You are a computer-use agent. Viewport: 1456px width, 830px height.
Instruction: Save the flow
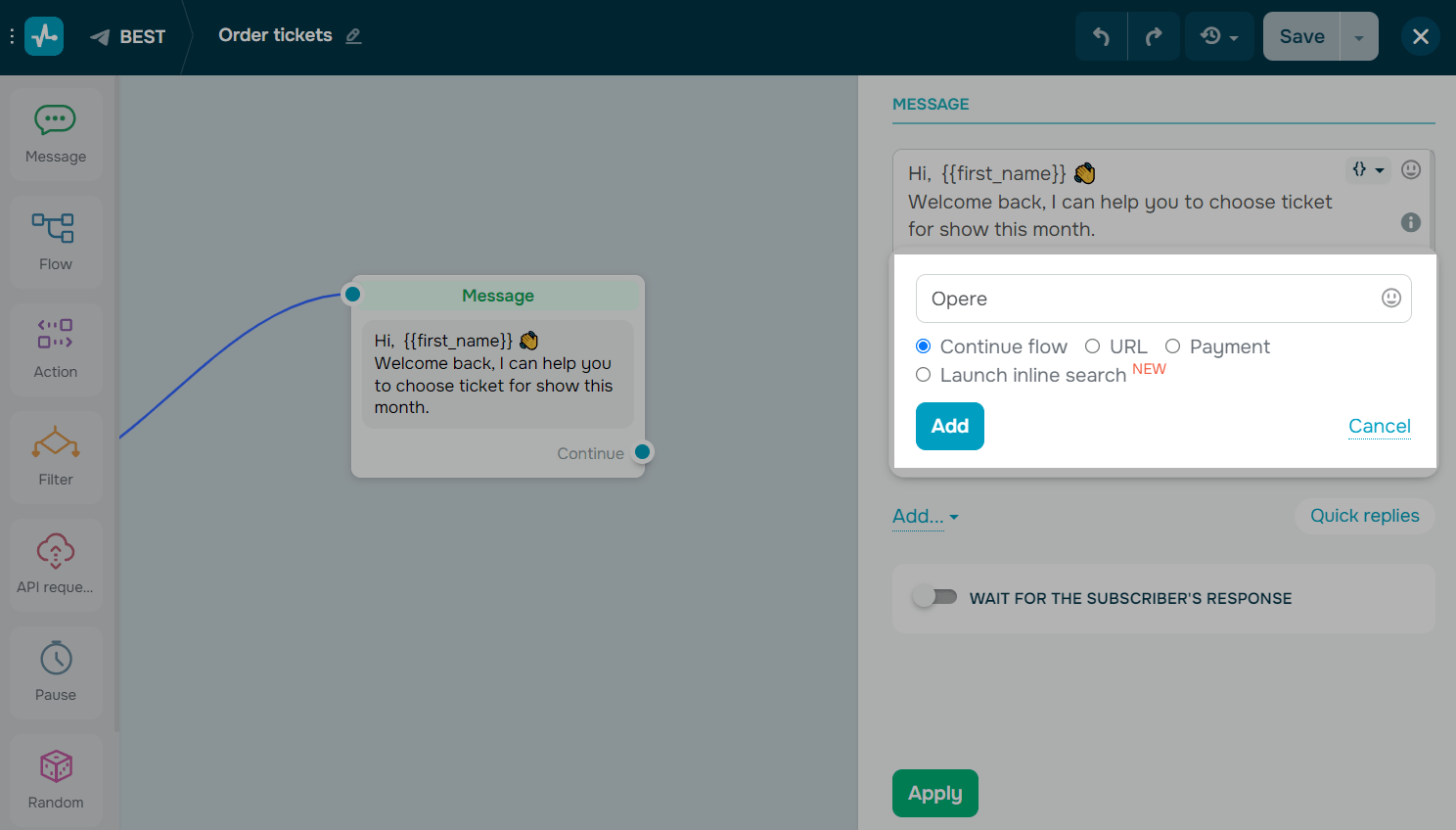1301,36
